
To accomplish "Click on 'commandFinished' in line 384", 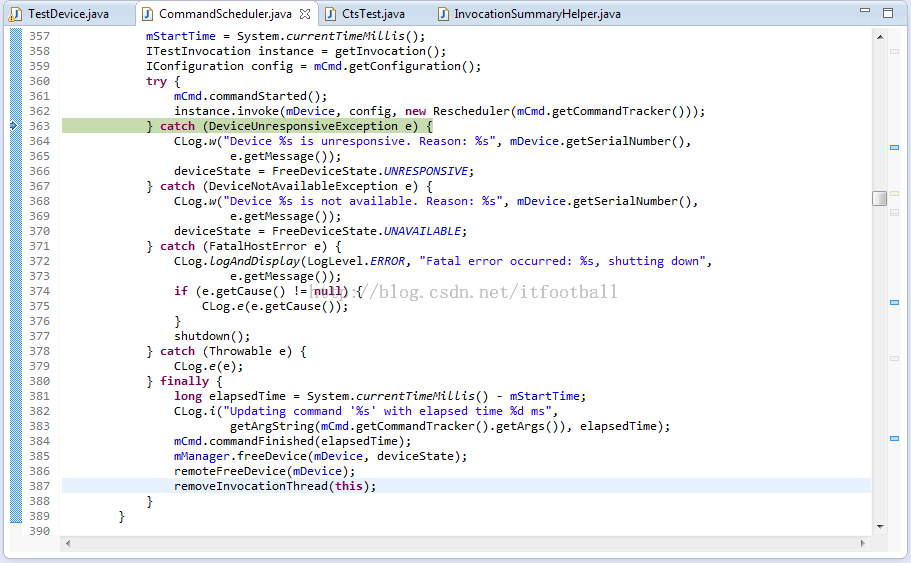I will pyautogui.click(x=261, y=441).
